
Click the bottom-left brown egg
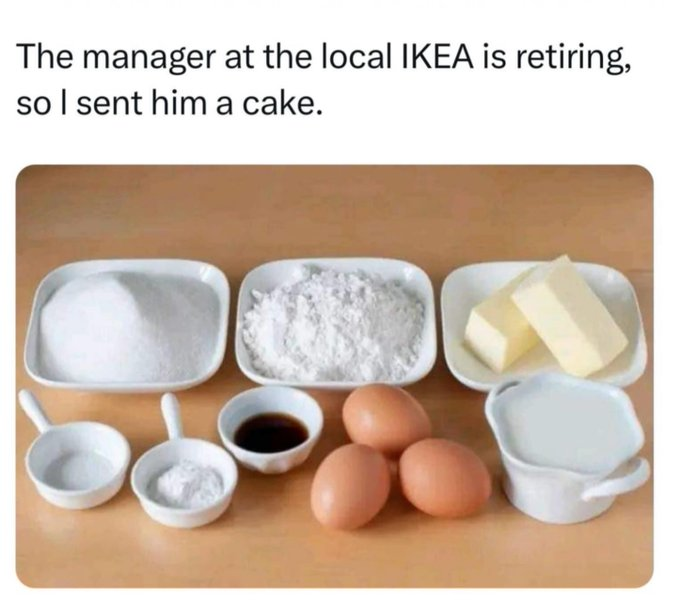click(350, 486)
